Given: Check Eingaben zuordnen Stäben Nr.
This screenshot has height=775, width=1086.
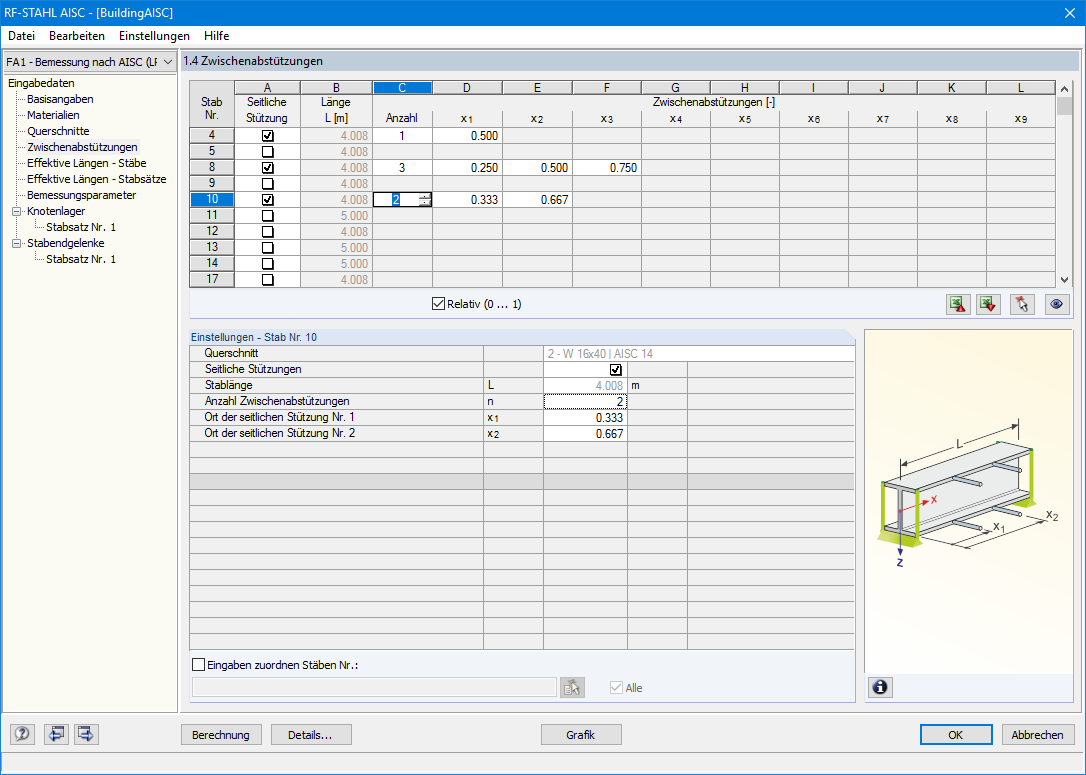Looking at the screenshot, I should tap(199, 665).
